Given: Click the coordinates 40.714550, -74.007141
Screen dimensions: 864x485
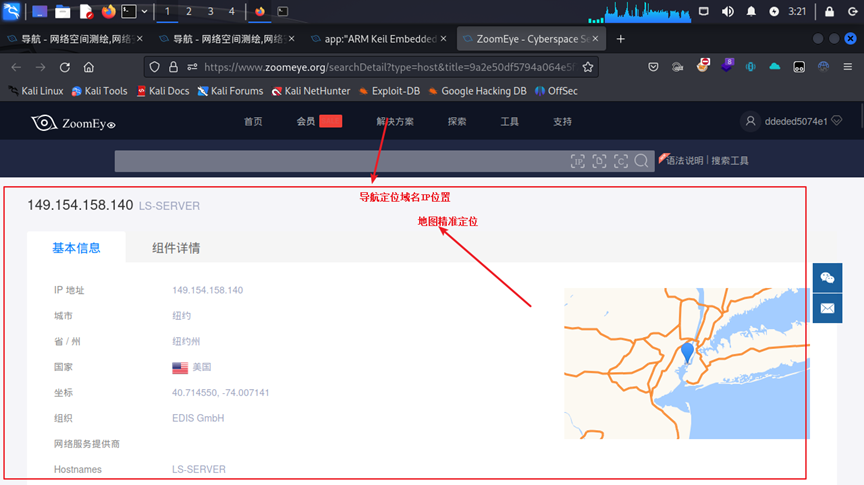Looking at the screenshot, I should 220,393.
